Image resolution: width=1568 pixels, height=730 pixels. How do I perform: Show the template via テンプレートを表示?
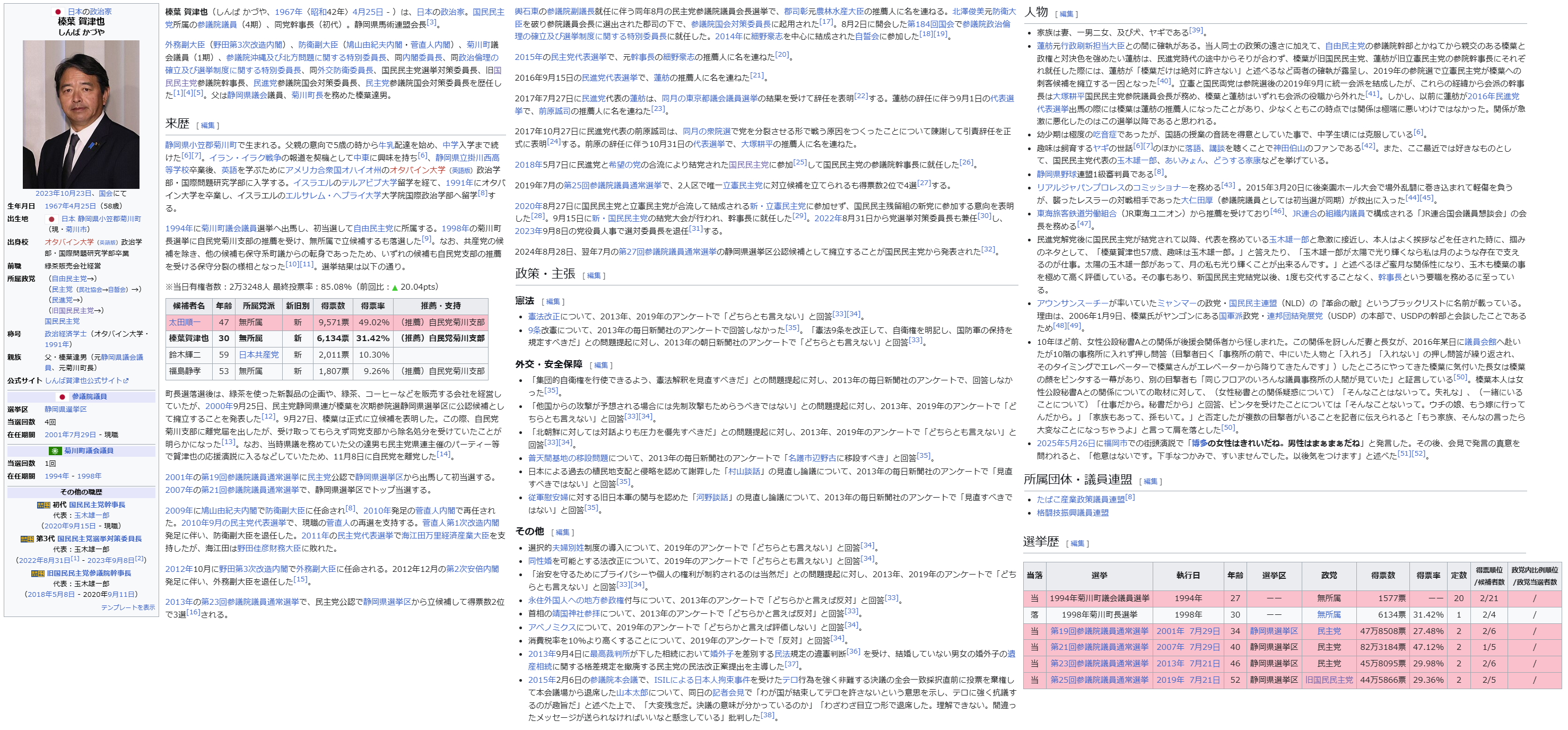click(x=128, y=607)
